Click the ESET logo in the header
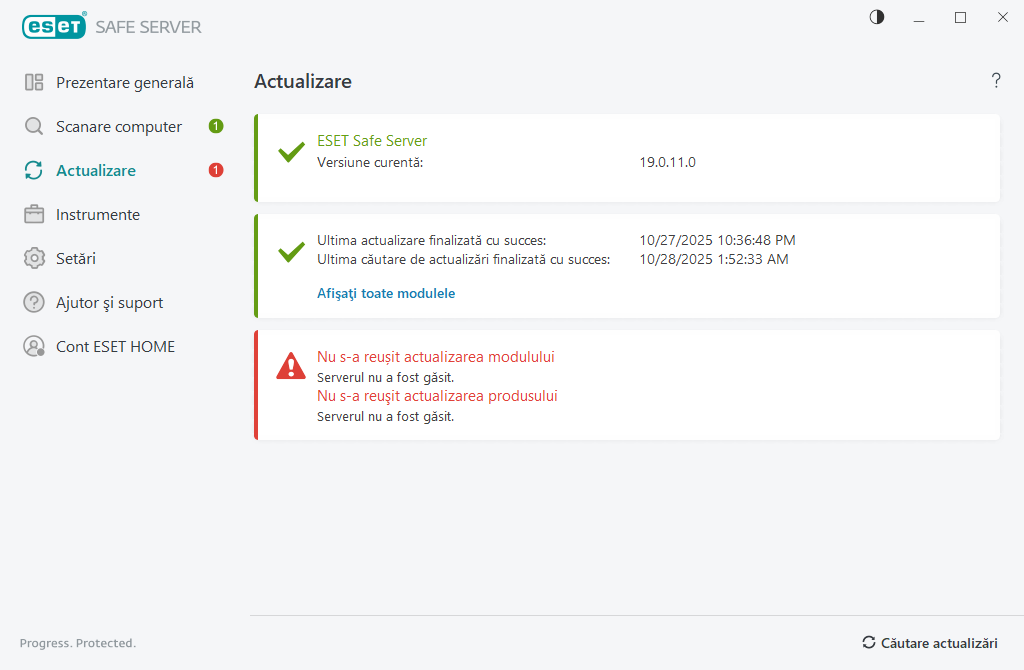The height and width of the screenshot is (670, 1024). coord(55,27)
